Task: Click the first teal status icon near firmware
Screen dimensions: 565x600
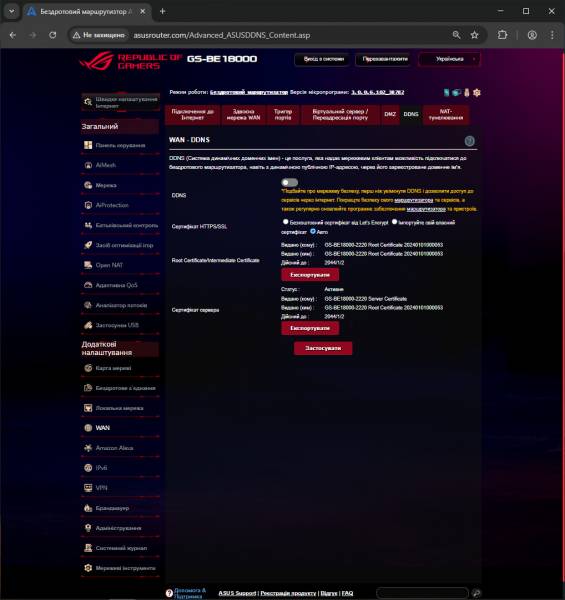Action: tap(446, 92)
